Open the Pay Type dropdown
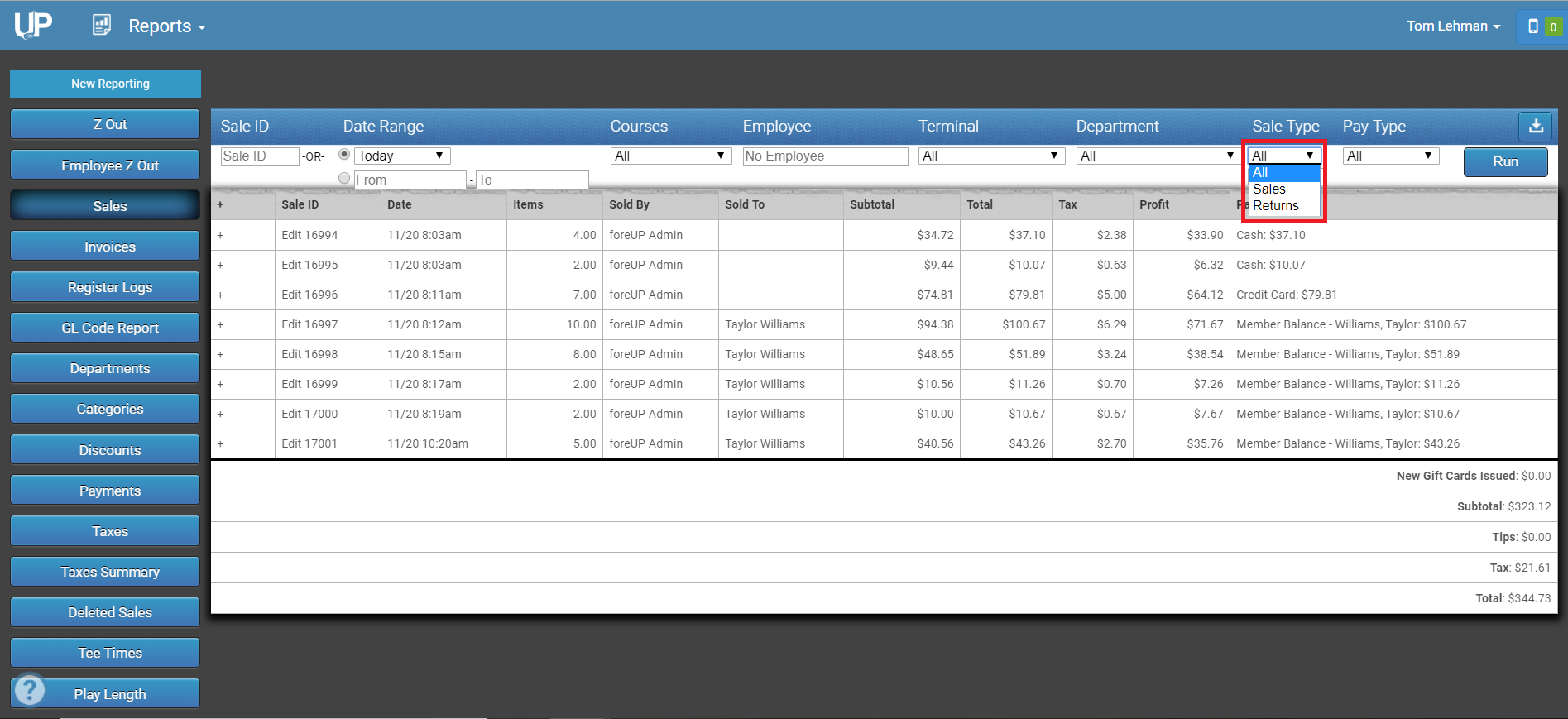This screenshot has height=719, width=1568. pyautogui.click(x=1391, y=156)
